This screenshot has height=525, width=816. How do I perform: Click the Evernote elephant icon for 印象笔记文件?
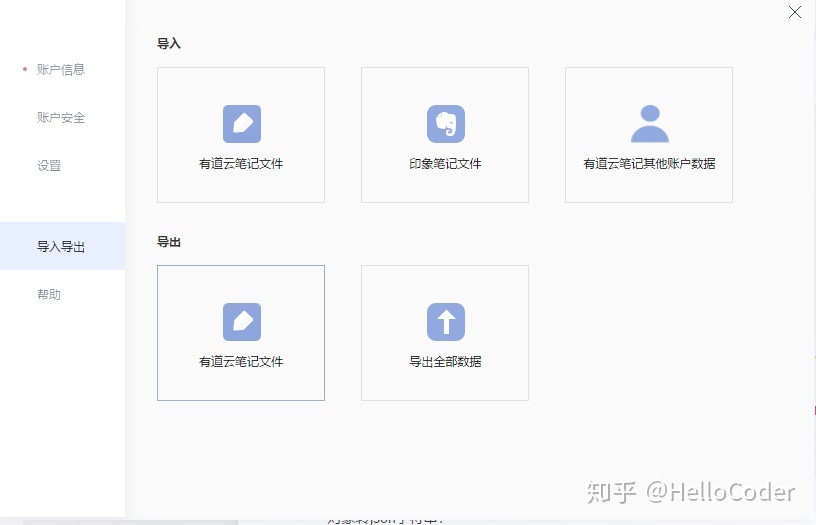[446, 124]
